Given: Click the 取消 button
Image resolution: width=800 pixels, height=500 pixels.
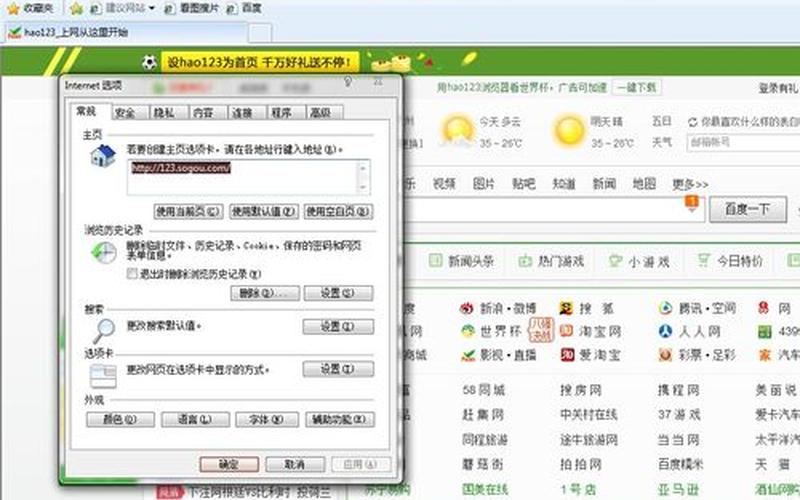Looking at the screenshot, I should point(295,464).
